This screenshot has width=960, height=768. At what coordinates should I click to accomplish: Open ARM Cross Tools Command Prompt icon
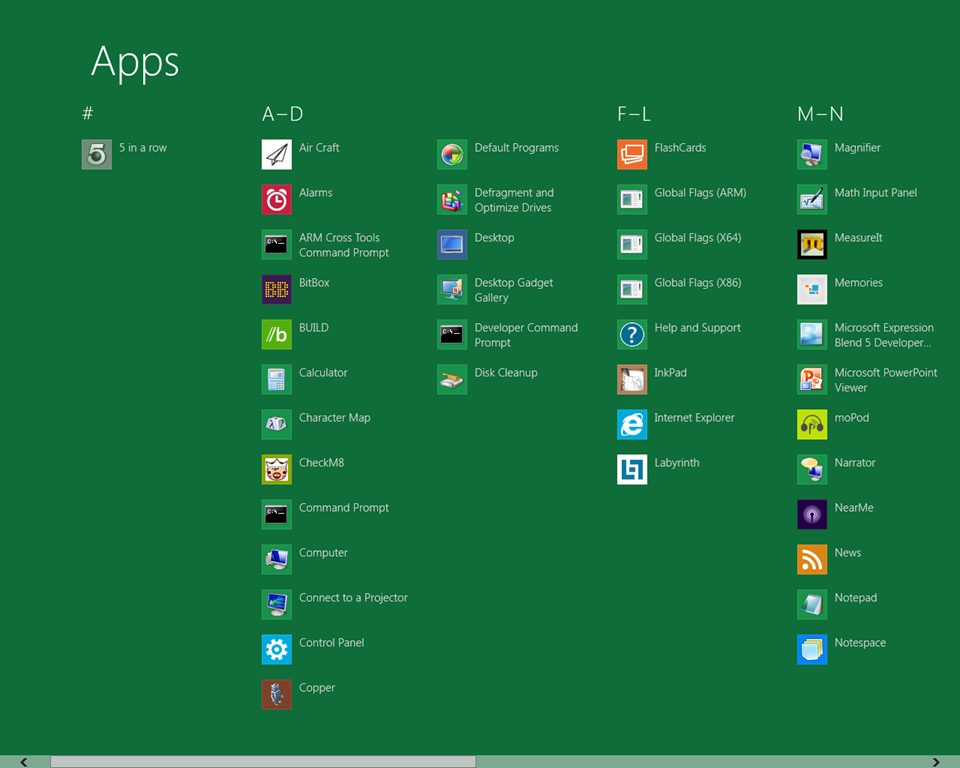(277, 244)
